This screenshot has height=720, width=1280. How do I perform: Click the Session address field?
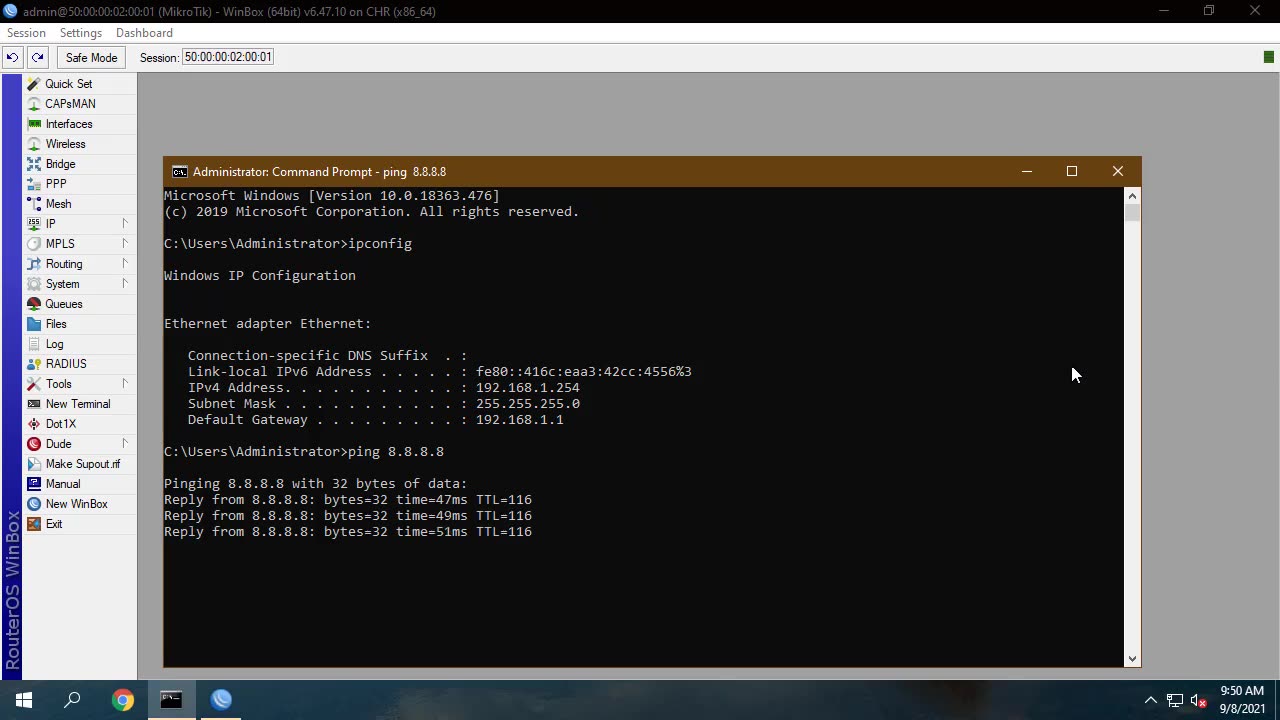click(228, 57)
